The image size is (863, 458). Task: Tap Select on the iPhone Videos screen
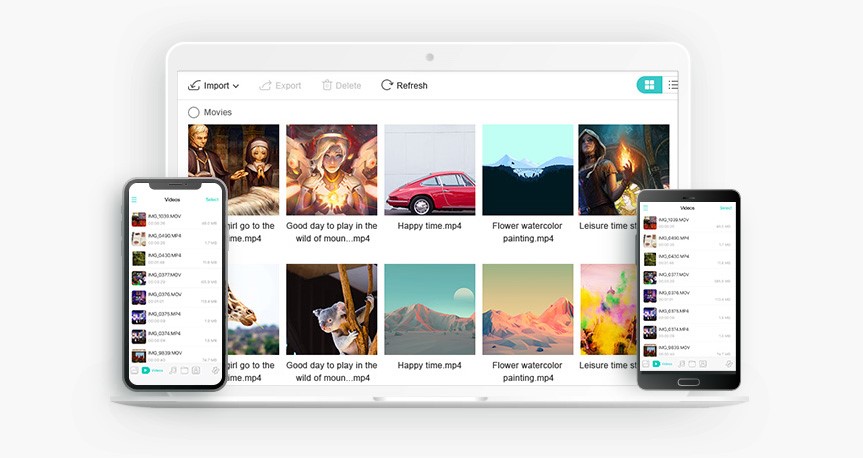click(212, 200)
